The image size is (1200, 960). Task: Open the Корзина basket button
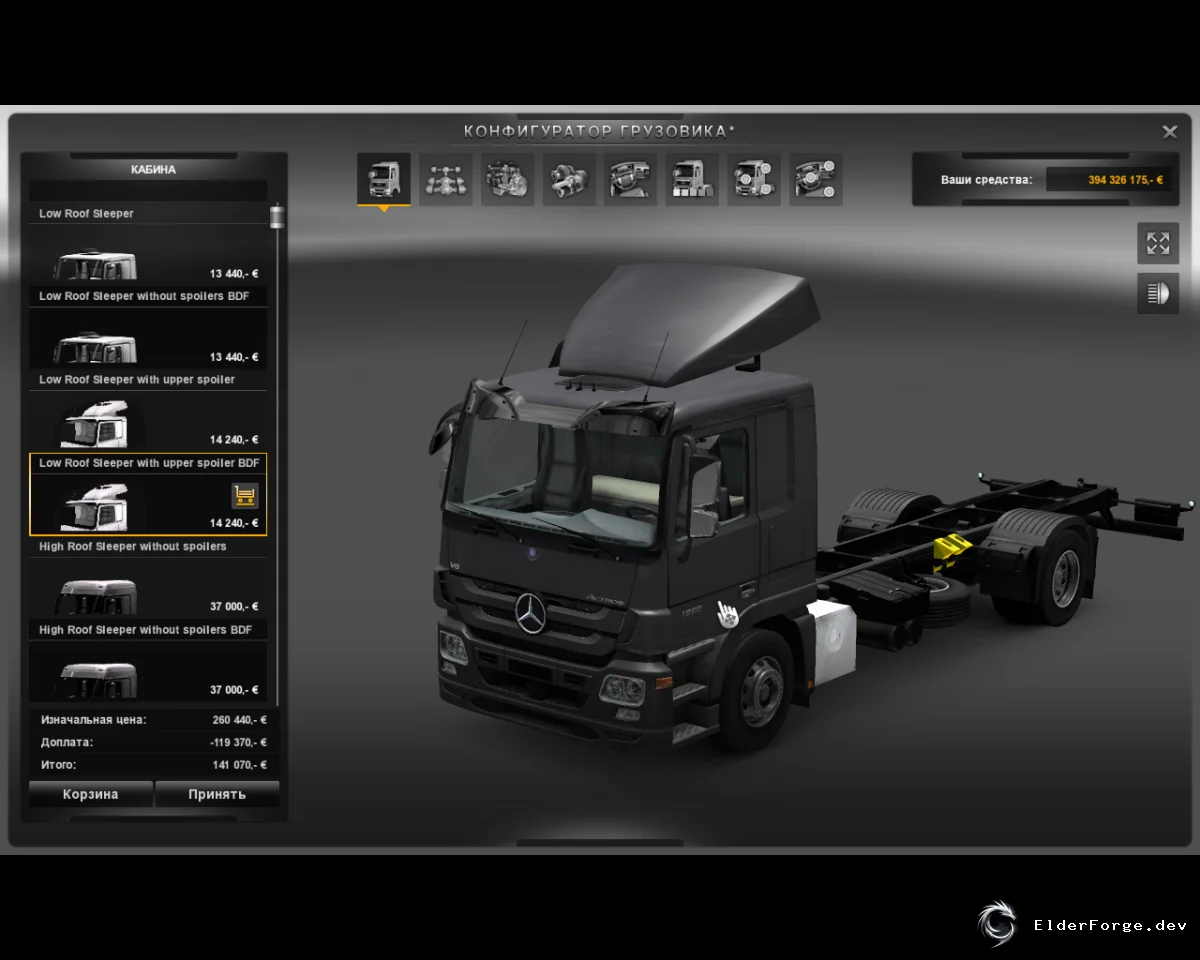[x=91, y=794]
